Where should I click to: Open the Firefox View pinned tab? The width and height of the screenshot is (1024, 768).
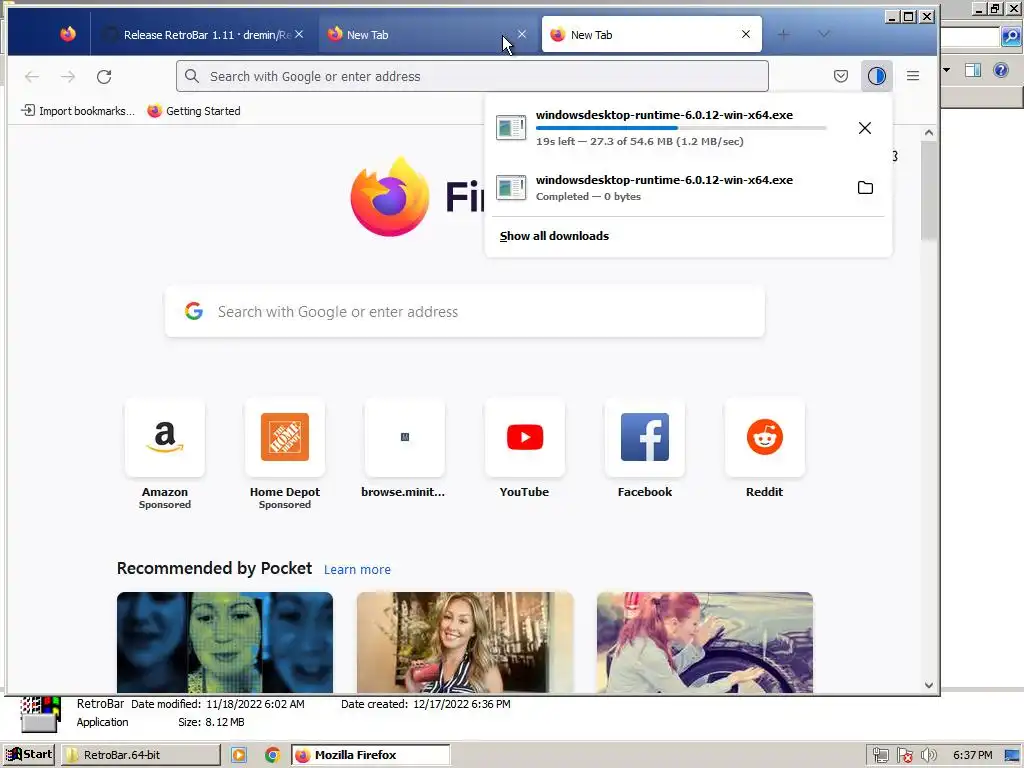(68, 34)
